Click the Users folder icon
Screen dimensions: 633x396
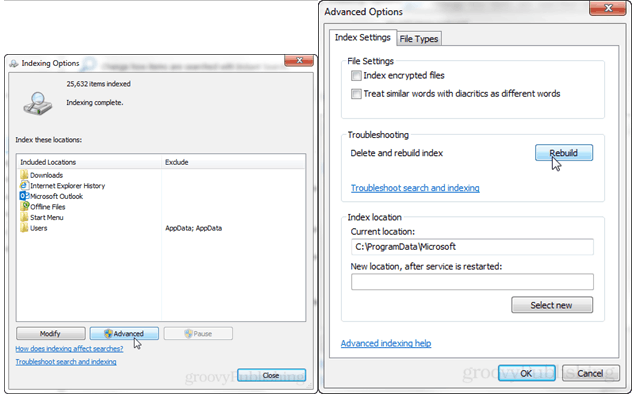(x=24, y=228)
